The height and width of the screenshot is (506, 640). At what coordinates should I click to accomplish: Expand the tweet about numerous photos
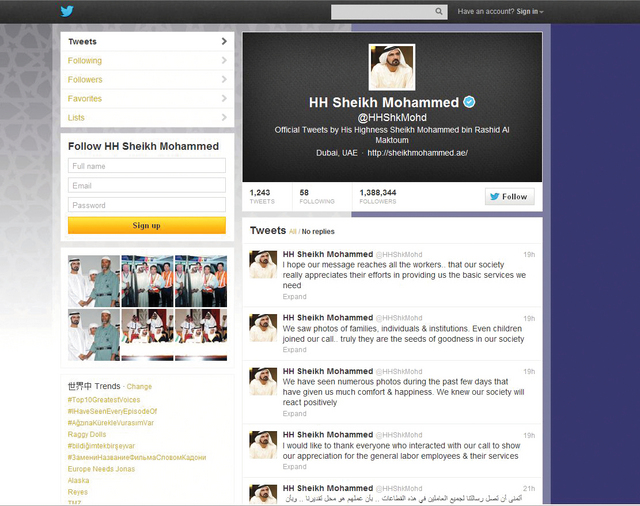[294, 414]
